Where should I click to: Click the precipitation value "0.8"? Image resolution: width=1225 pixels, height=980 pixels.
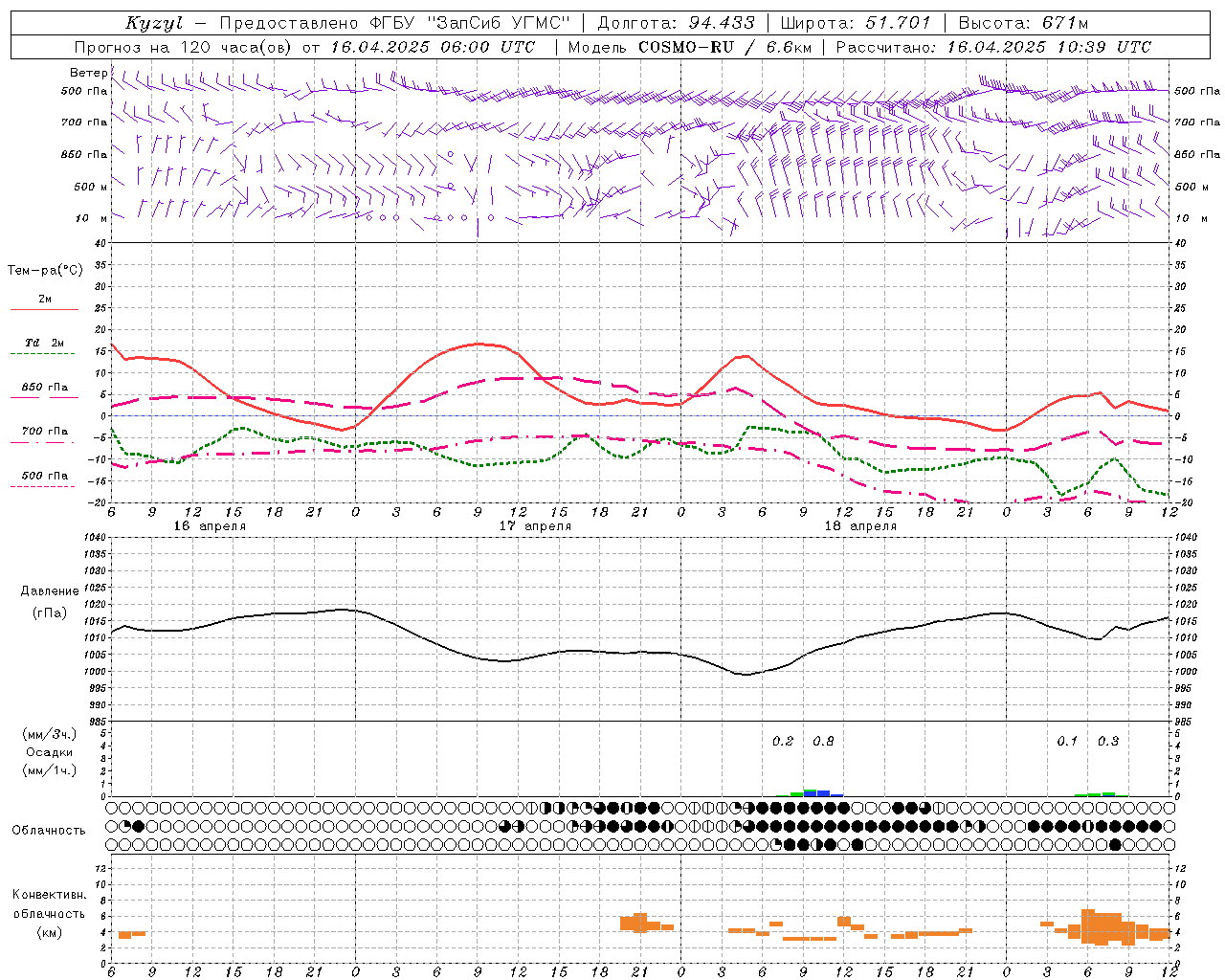click(x=823, y=741)
